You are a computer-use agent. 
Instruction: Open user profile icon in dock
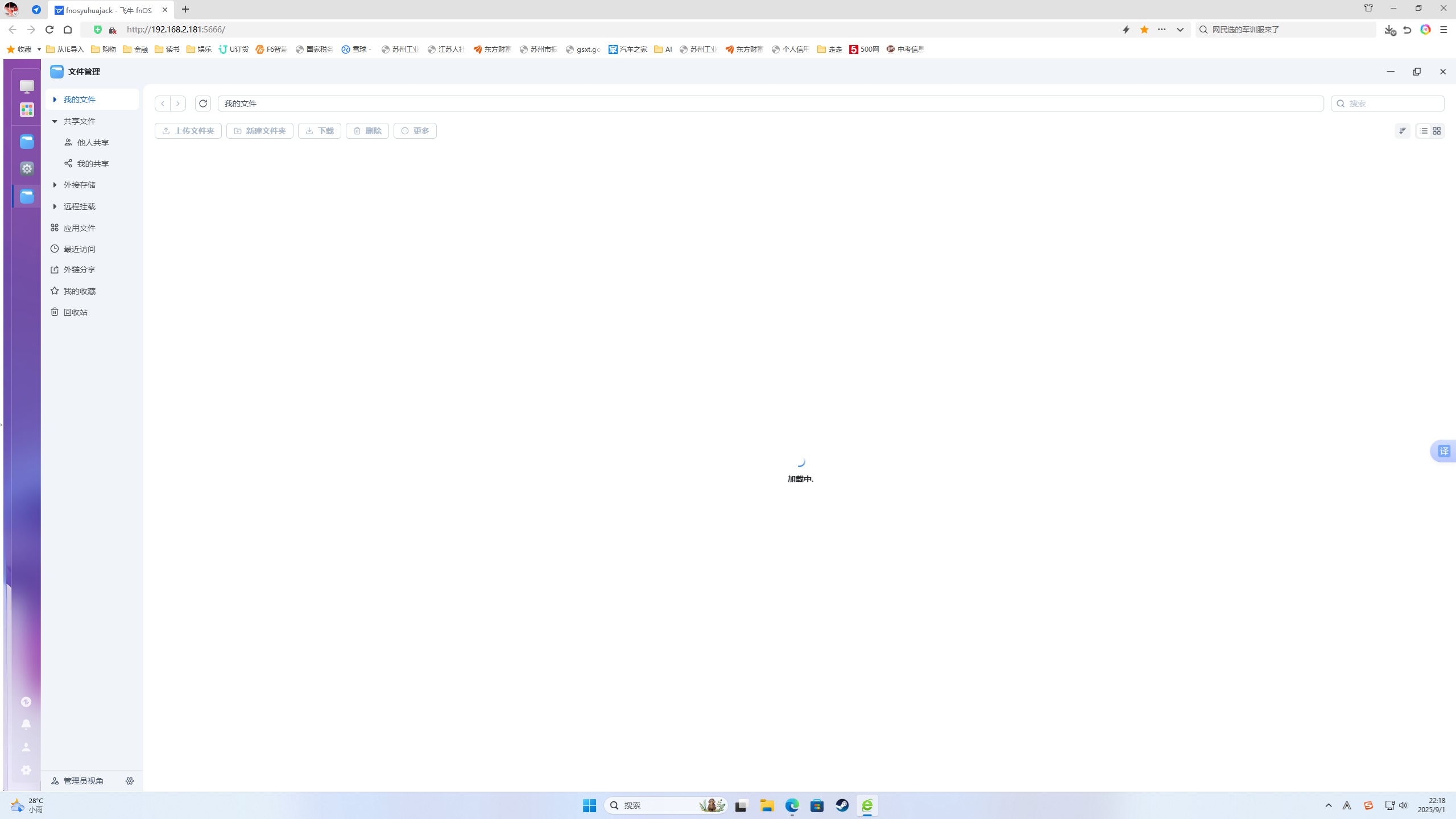[x=26, y=747]
